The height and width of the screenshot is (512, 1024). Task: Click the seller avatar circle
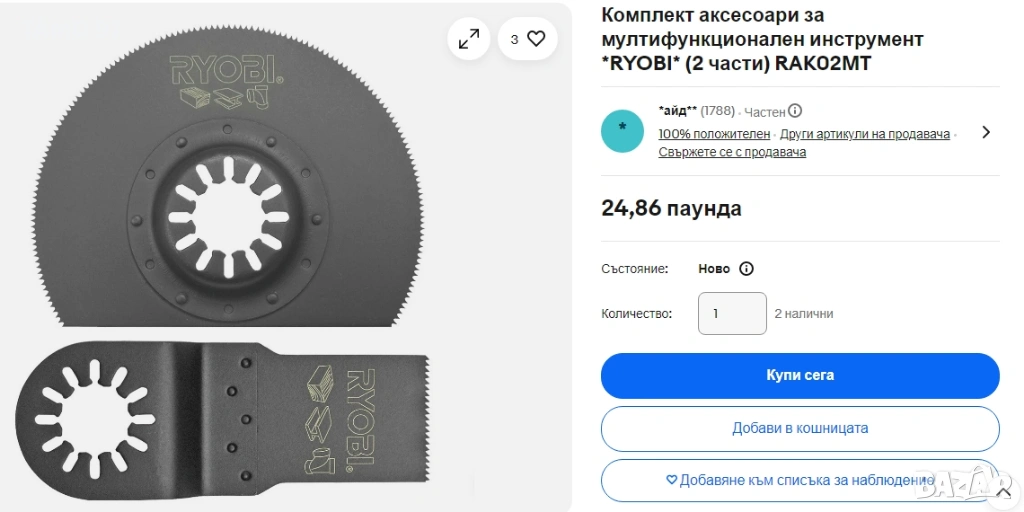click(x=622, y=131)
